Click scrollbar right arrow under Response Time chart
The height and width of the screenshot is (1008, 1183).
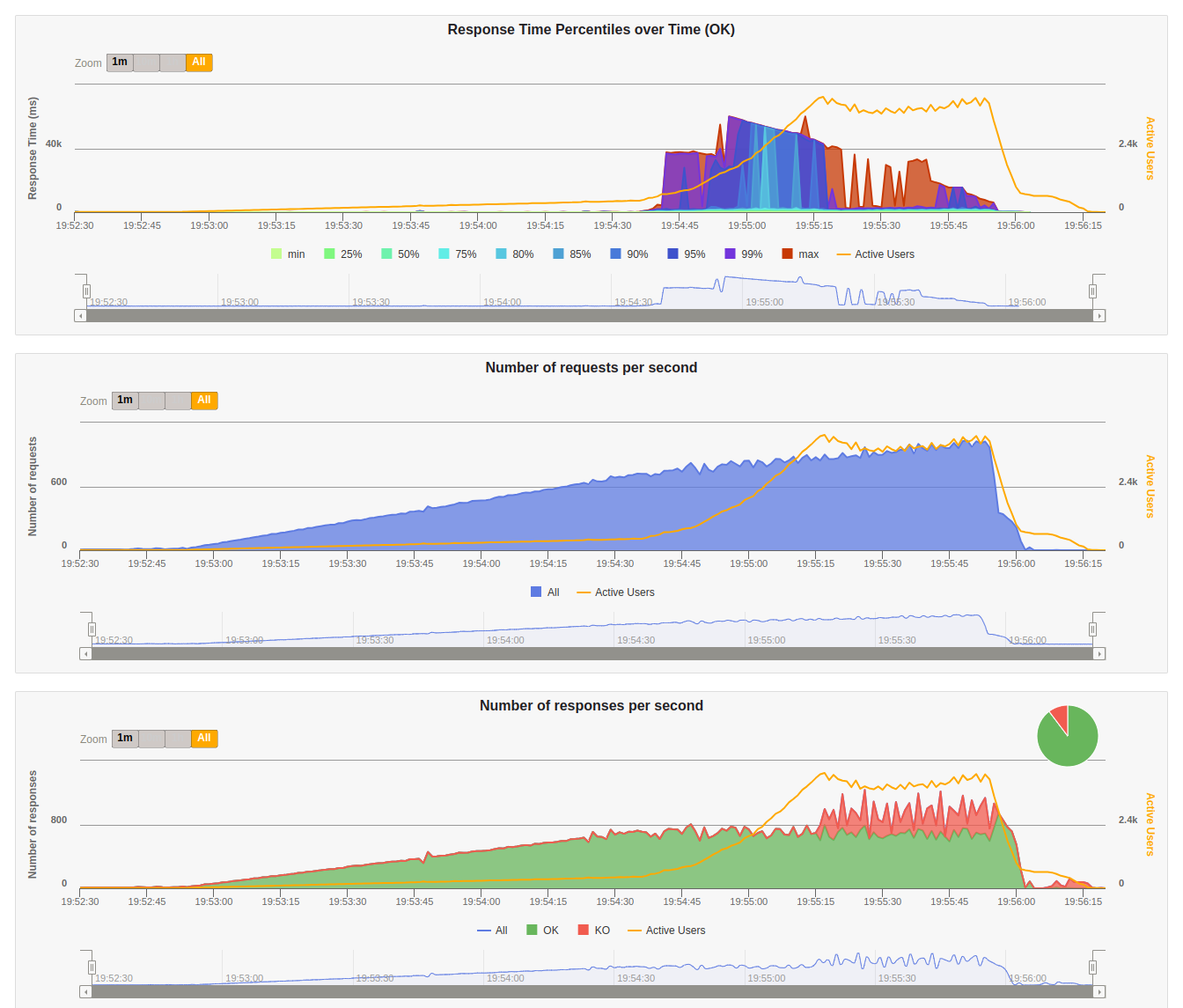tap(1099, 315)
